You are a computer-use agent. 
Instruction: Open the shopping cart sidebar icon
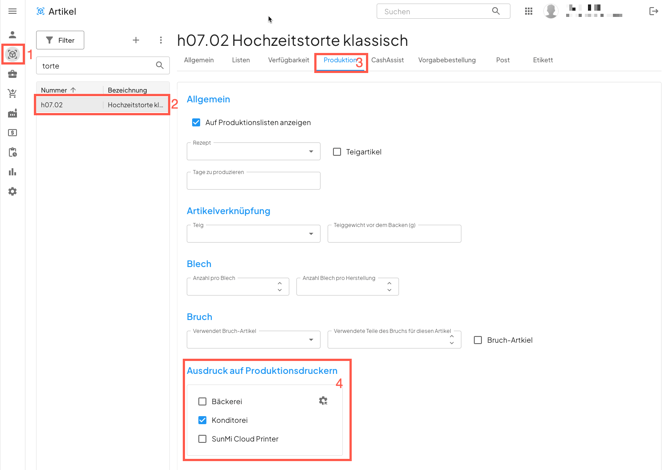tap(12, 94)
